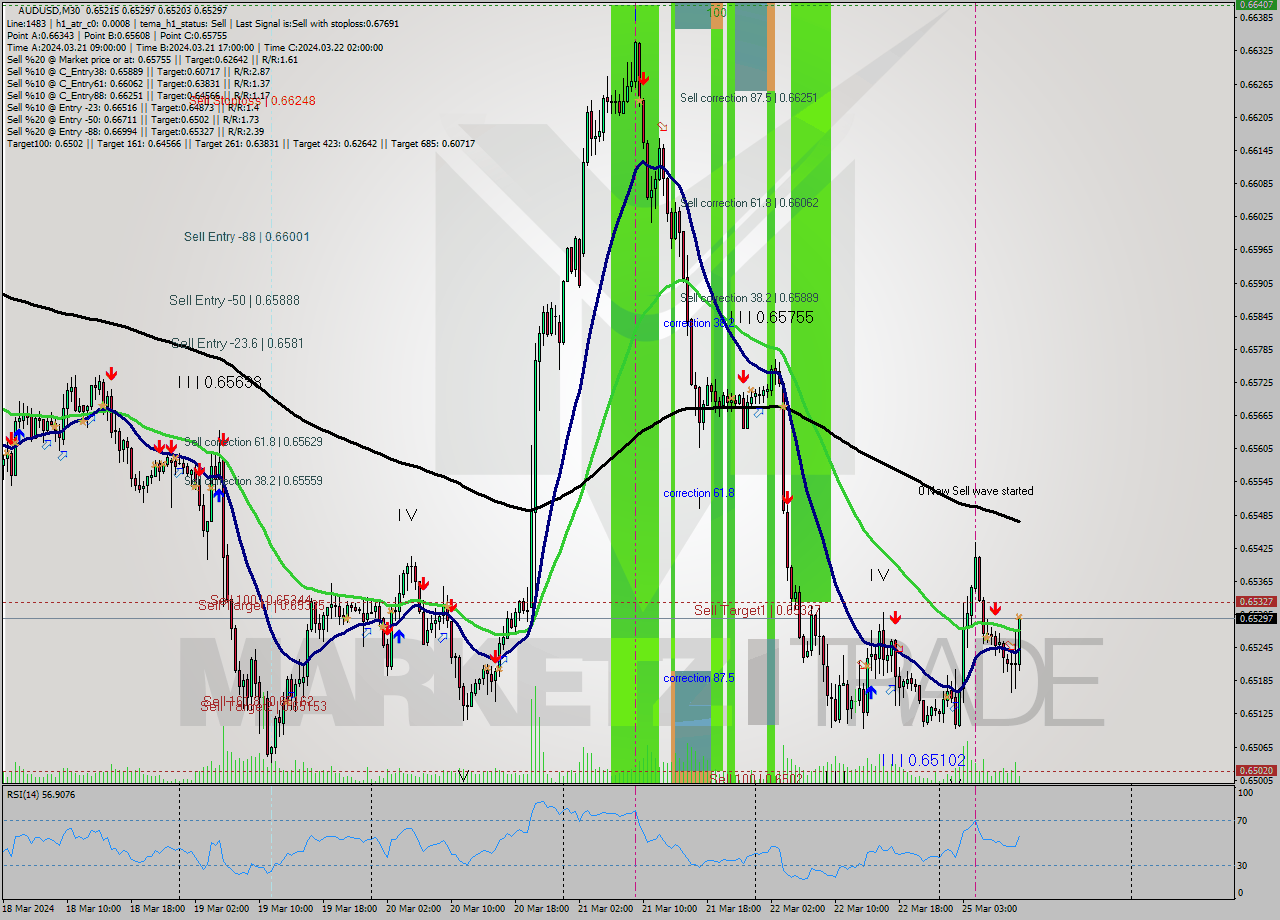Viewport: 1280px width, 920px height.
Task: Select the red 'Sell Stoploss | 0.66248' label
Action: click(x=252, y=100)
